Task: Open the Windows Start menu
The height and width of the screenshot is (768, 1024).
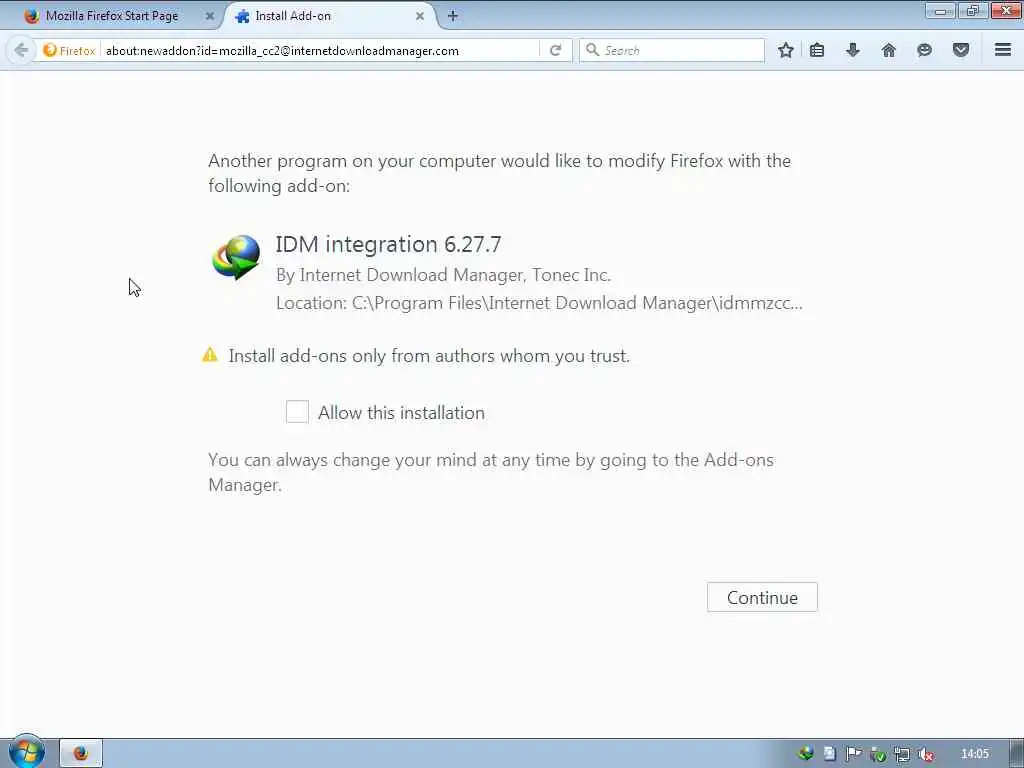Action: tap(26, 752)
